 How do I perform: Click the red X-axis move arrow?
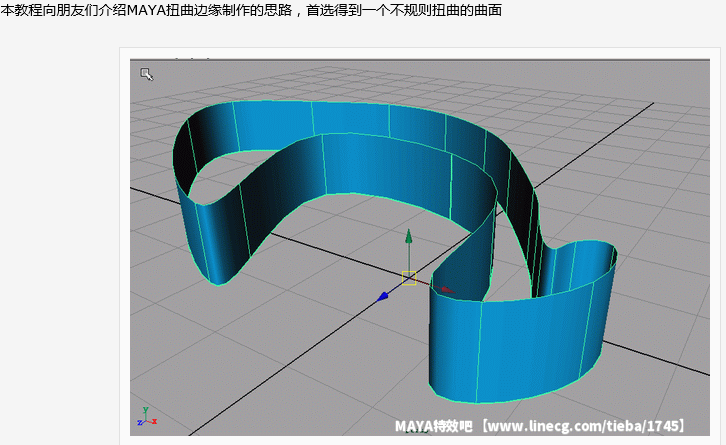pos(446,290)
